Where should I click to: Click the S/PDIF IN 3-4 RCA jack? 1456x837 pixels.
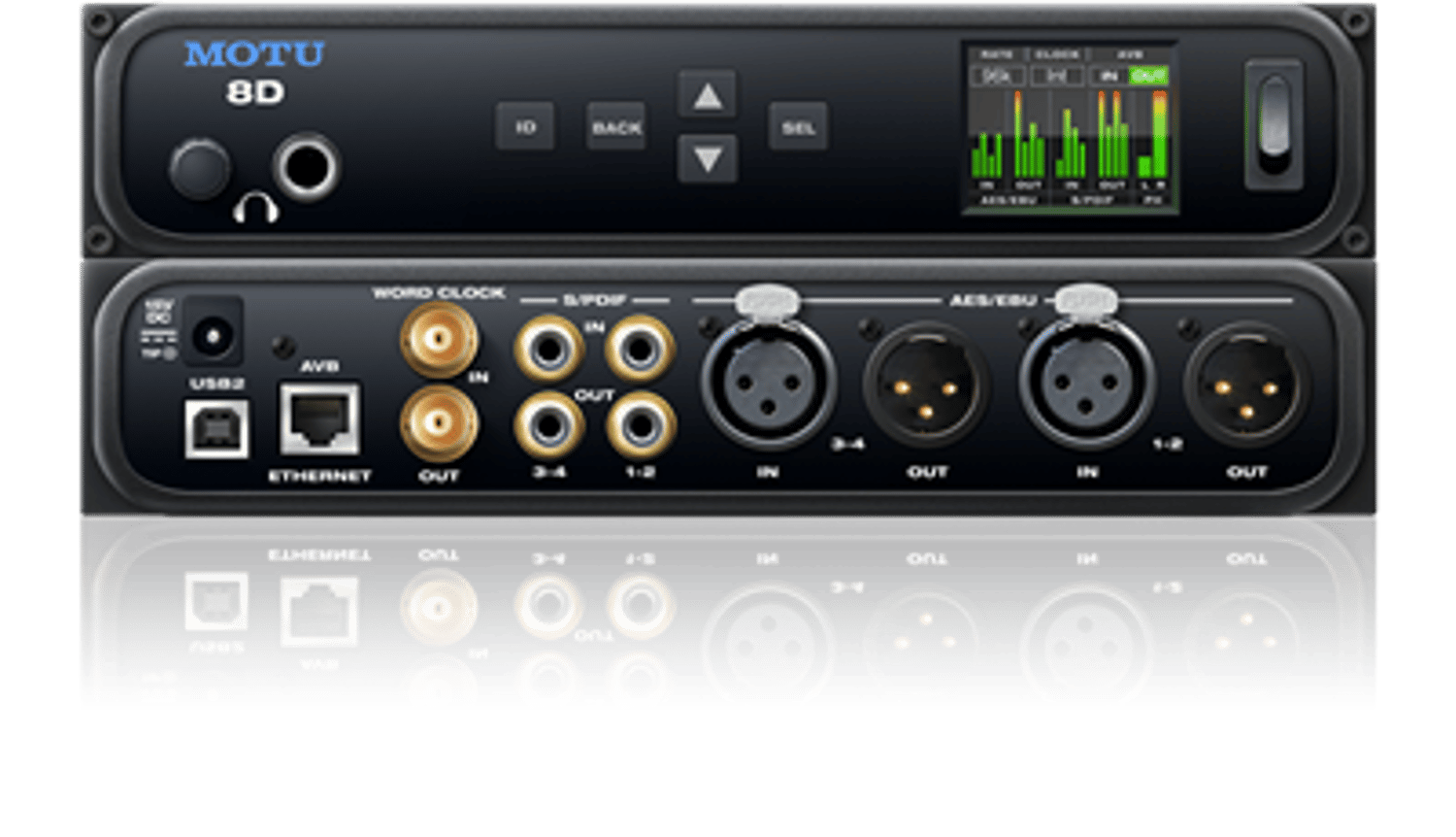click(x=549, y=347)
